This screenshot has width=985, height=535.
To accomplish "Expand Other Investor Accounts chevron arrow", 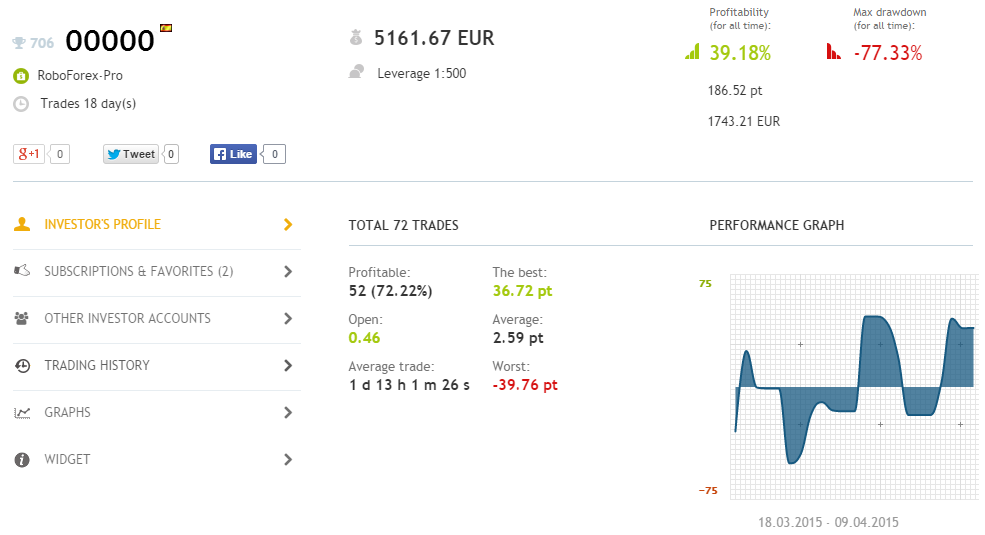I will (288, 318).
